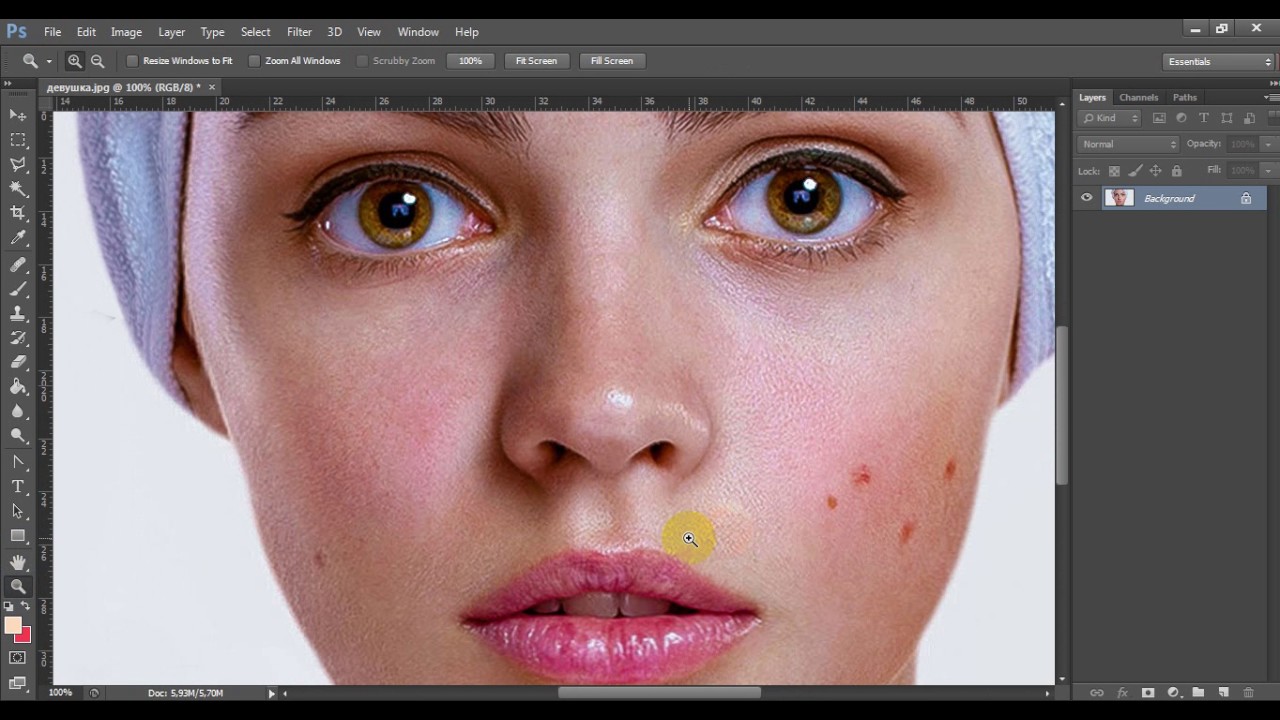Viewport: 1280px width, 720px height.
Task: Open the status bar info arrow
Action: click(271, 693)
